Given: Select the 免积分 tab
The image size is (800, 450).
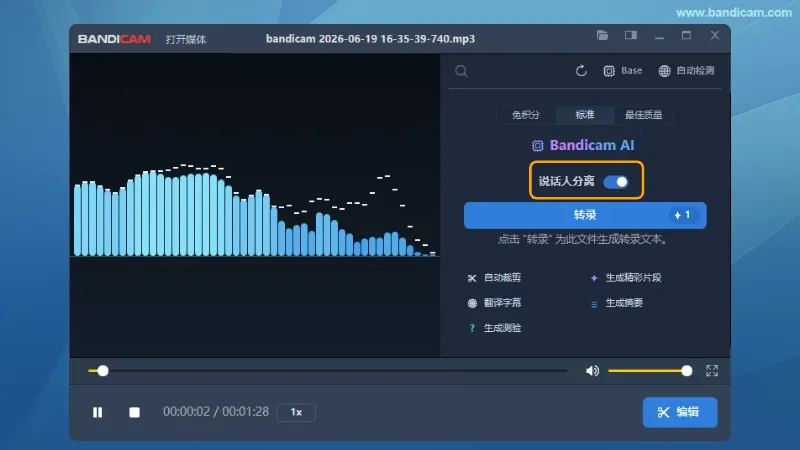Looking at the screenshot, I should [526, 115].
